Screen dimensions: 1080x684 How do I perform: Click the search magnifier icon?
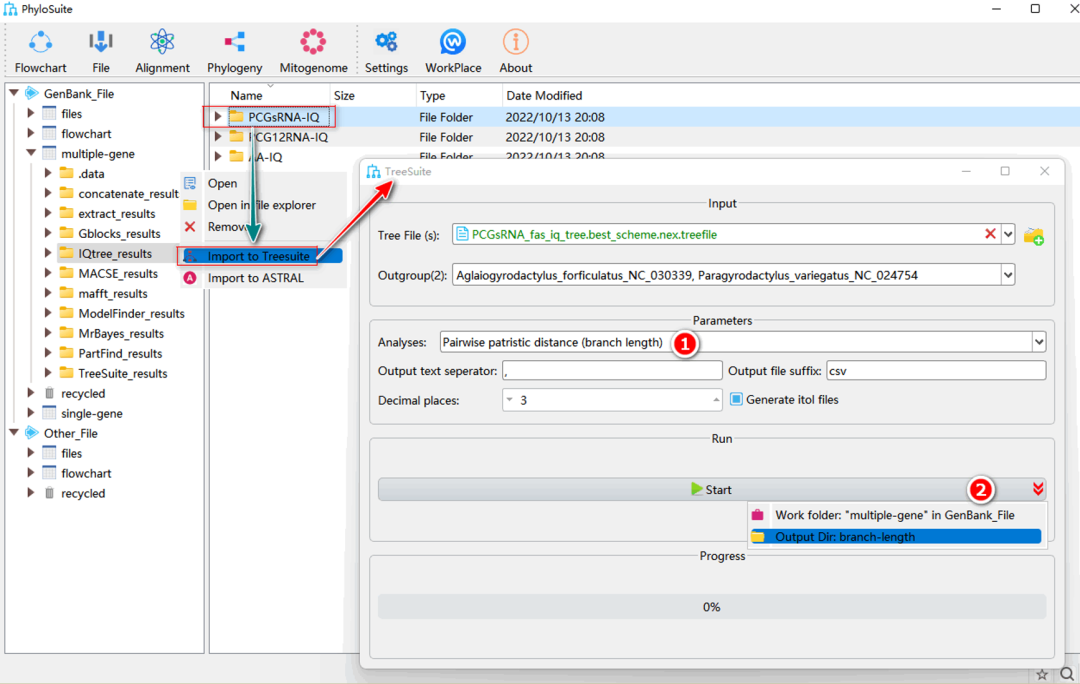click(x=1067, y=674)
